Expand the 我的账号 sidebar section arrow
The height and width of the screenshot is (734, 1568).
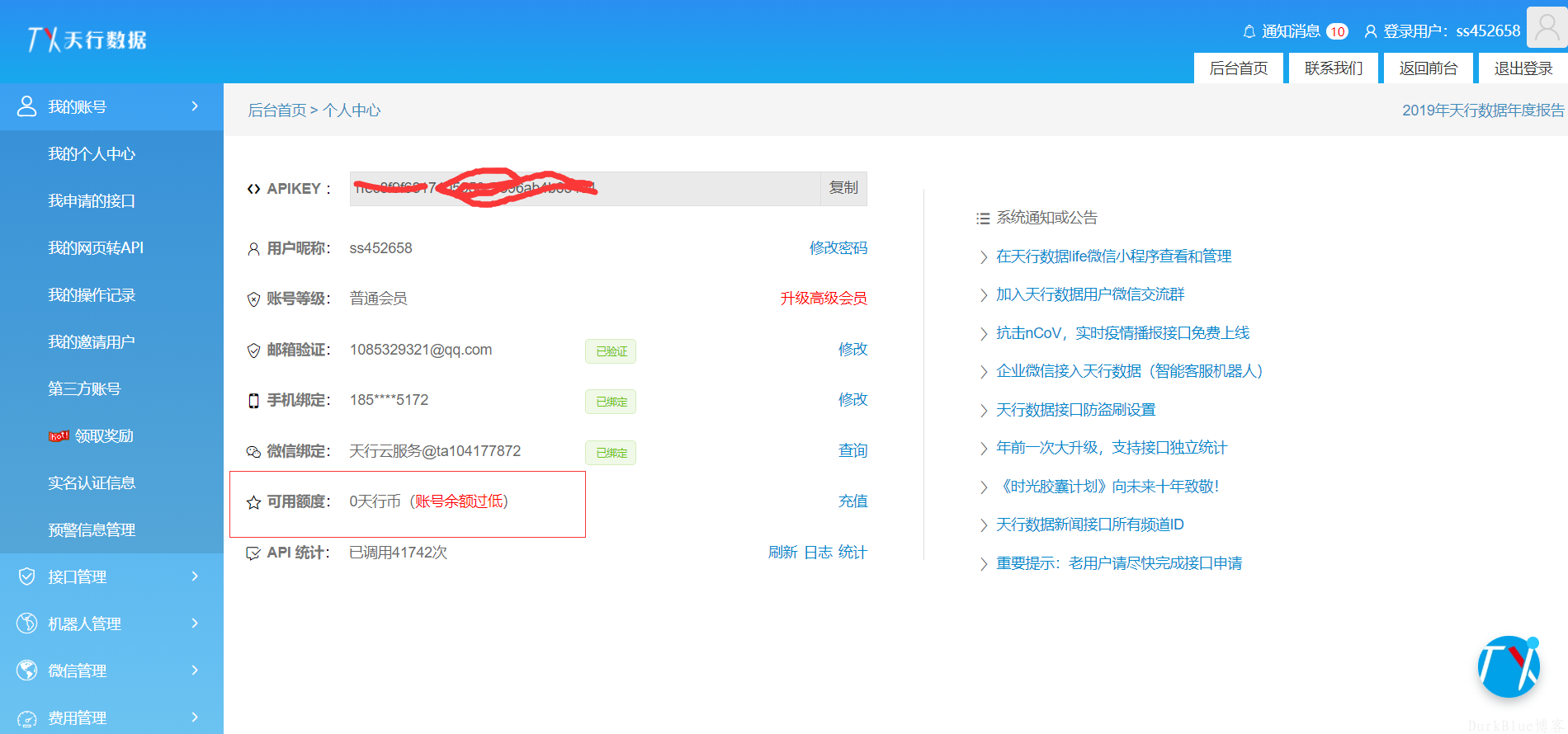[195, 106]
